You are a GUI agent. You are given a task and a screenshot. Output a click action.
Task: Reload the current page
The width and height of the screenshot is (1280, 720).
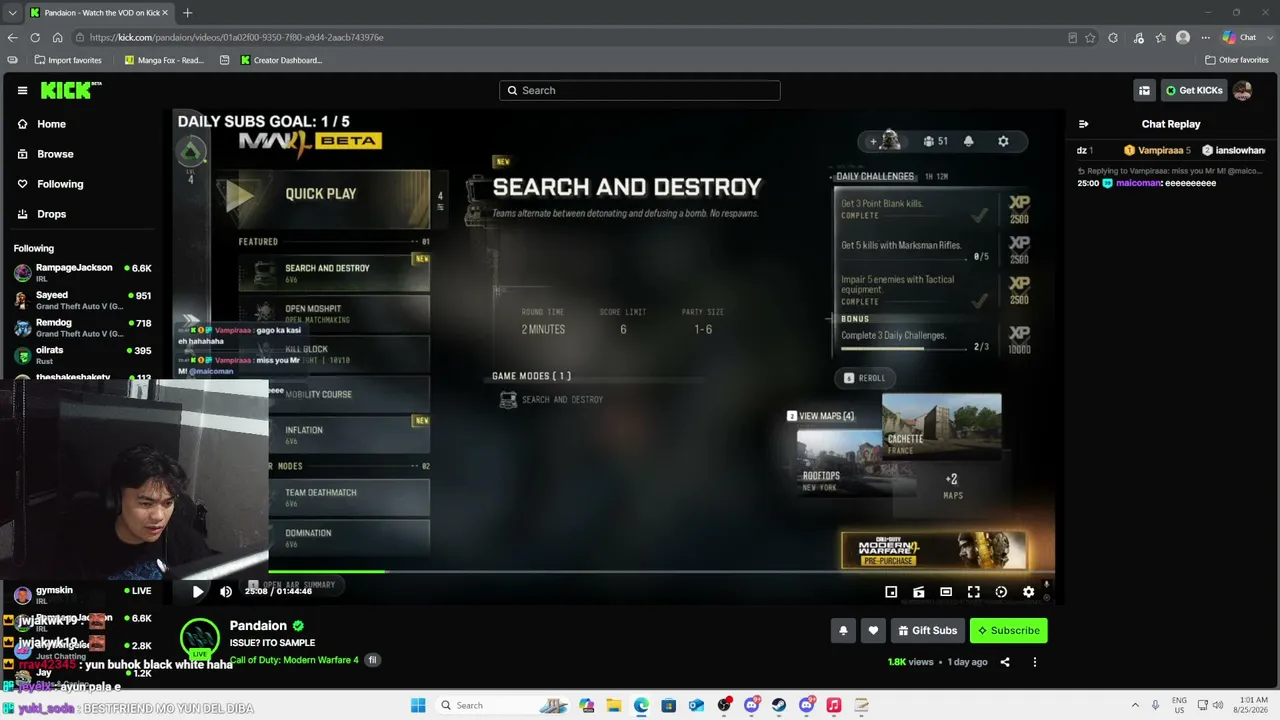tap(35, 38)
